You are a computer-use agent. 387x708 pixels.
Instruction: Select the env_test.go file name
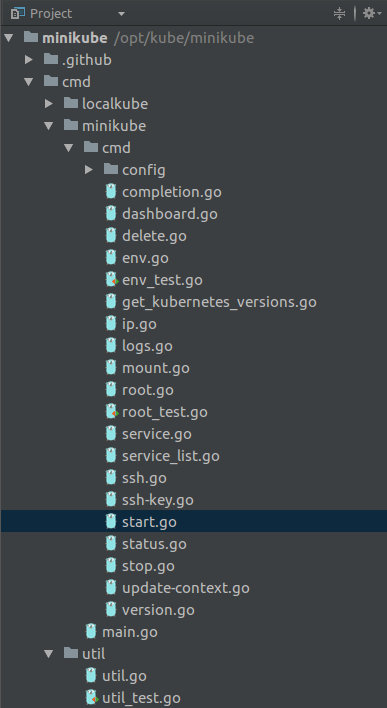coord(163,280)
